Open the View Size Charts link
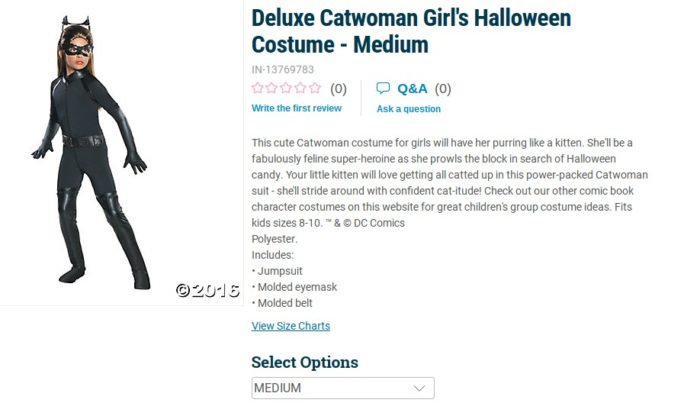The width and height of the screenshot is (700, 406). click(x=290, y=326)
